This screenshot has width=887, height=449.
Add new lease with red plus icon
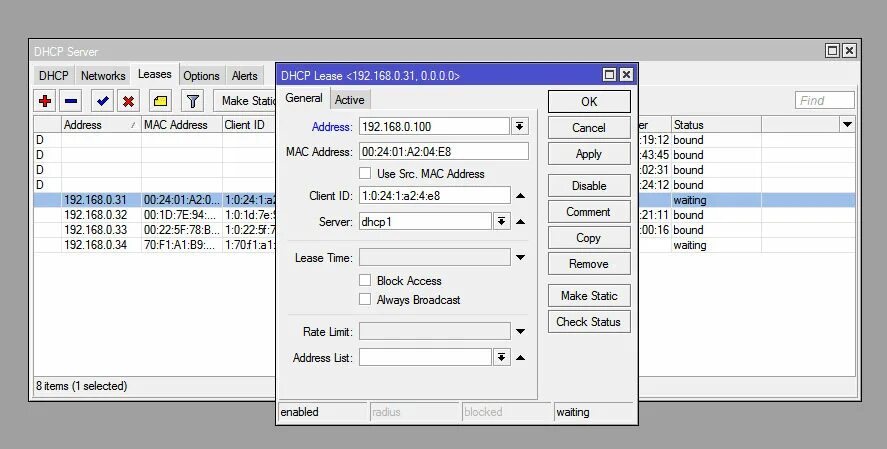(45, 101)
